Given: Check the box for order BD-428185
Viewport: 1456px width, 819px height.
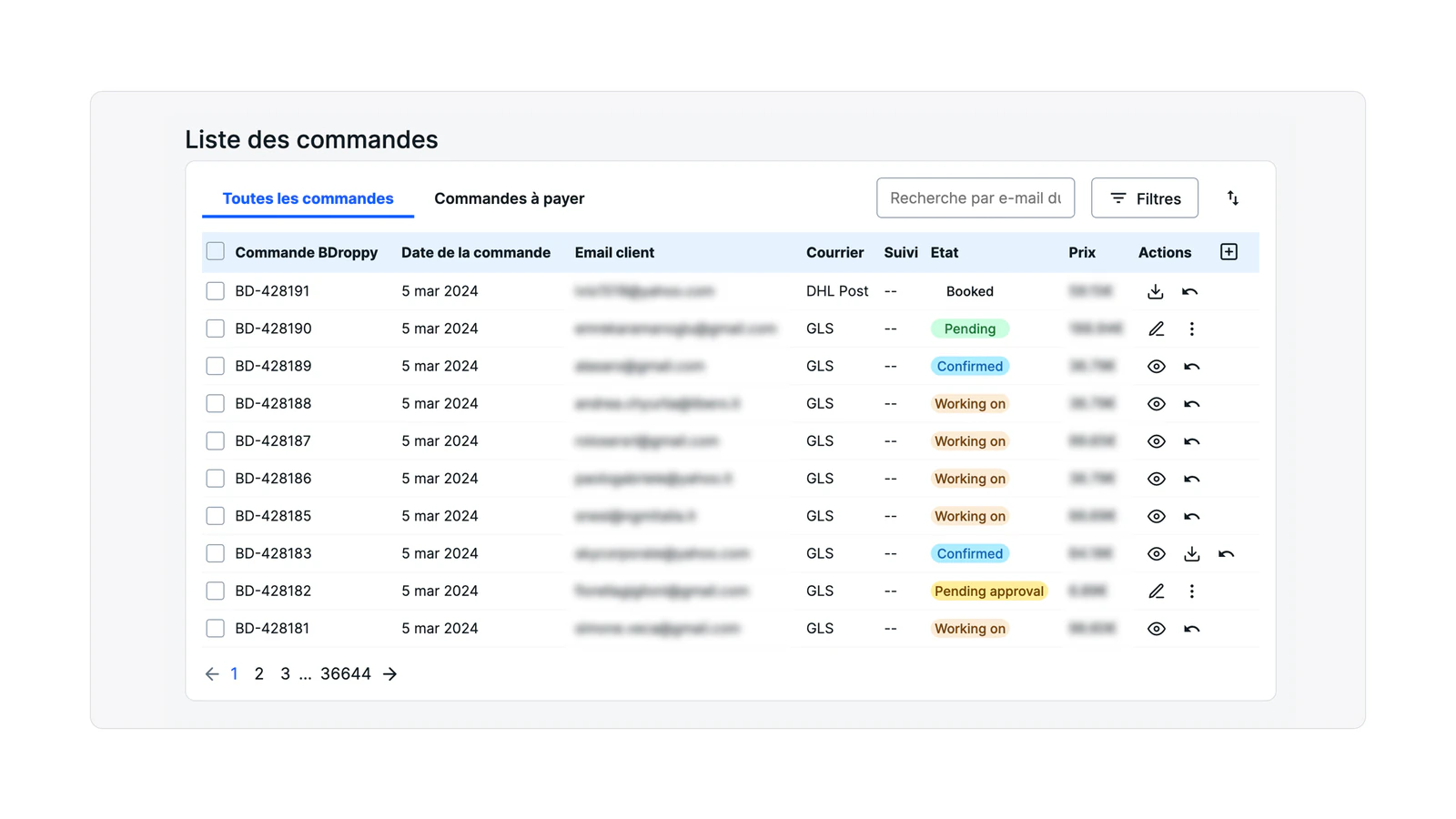Looking at the screenshot, I should pos(215,516).
